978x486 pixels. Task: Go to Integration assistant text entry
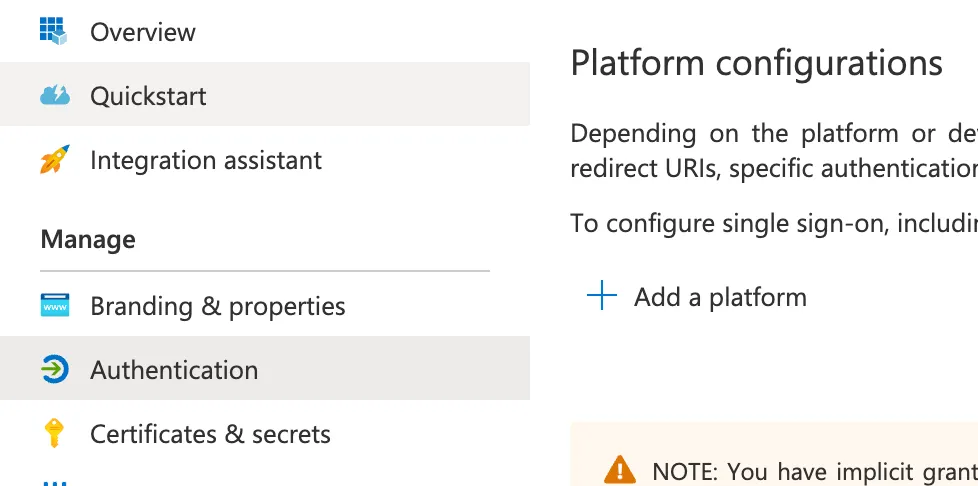click(x=206, y=160)
